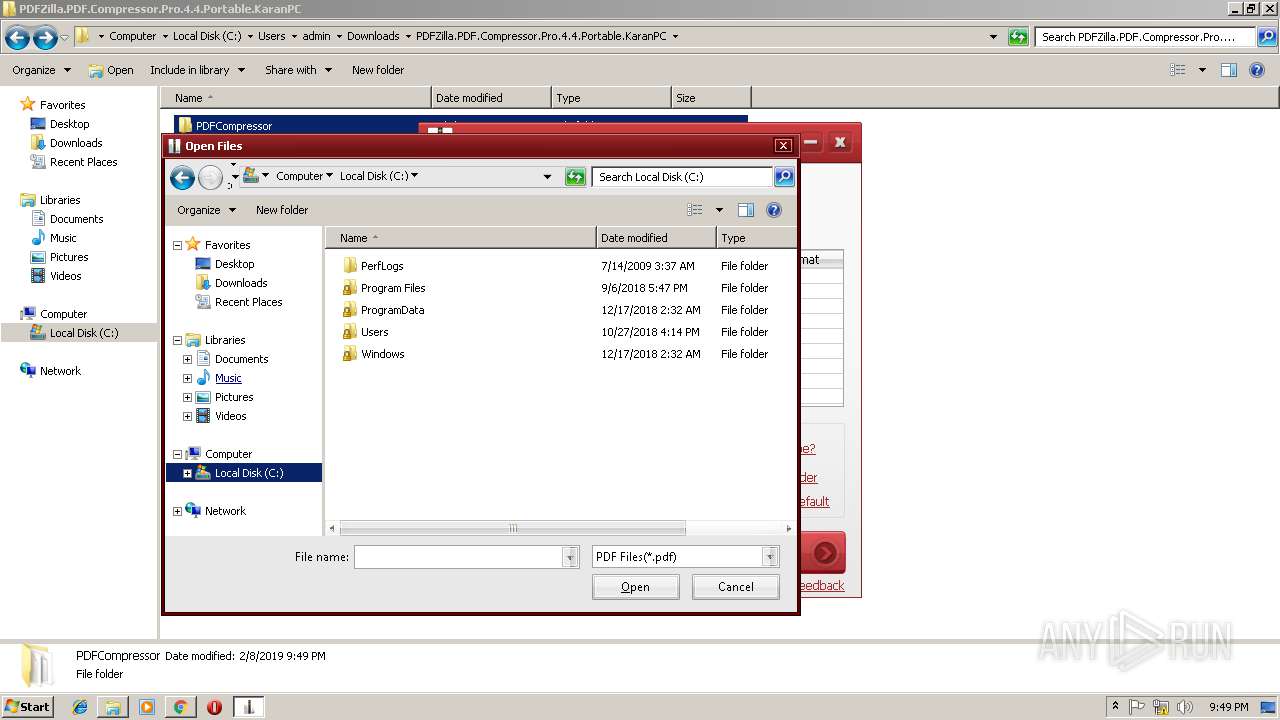This screenshot has width=1280, height=720.
Task: Click Open in Explorer toolbar
Action: click(x=111, y=70)
